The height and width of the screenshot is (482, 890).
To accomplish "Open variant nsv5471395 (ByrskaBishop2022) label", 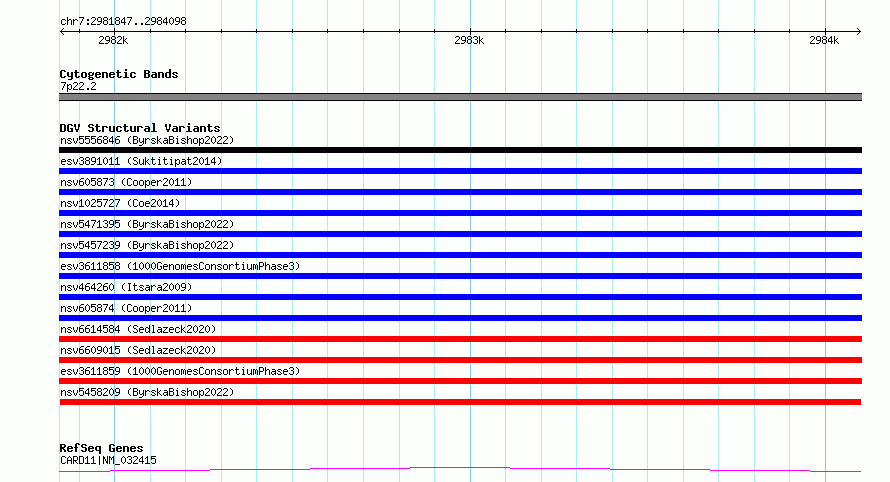I will point(147,224).
